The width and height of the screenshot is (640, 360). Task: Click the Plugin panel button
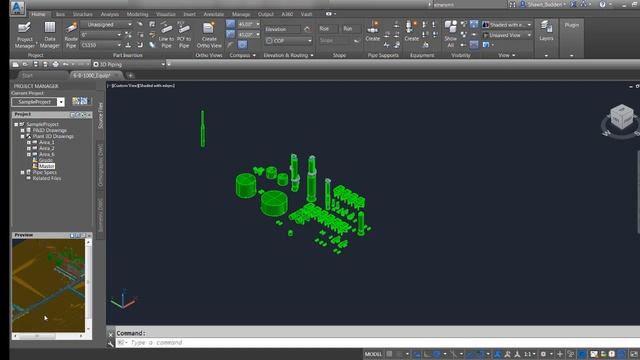(571, 25)
